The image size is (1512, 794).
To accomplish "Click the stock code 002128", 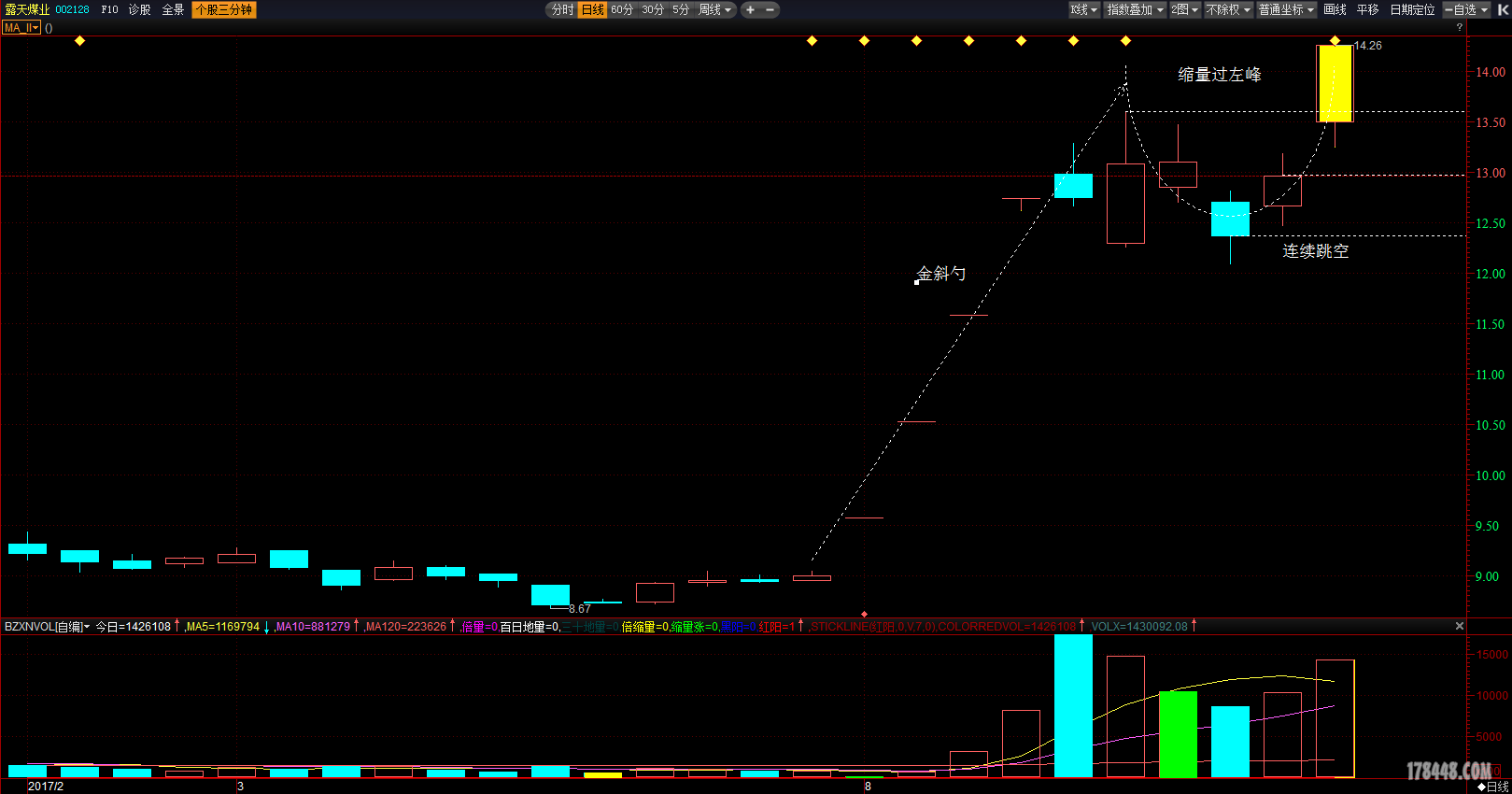I will (73, 9).
